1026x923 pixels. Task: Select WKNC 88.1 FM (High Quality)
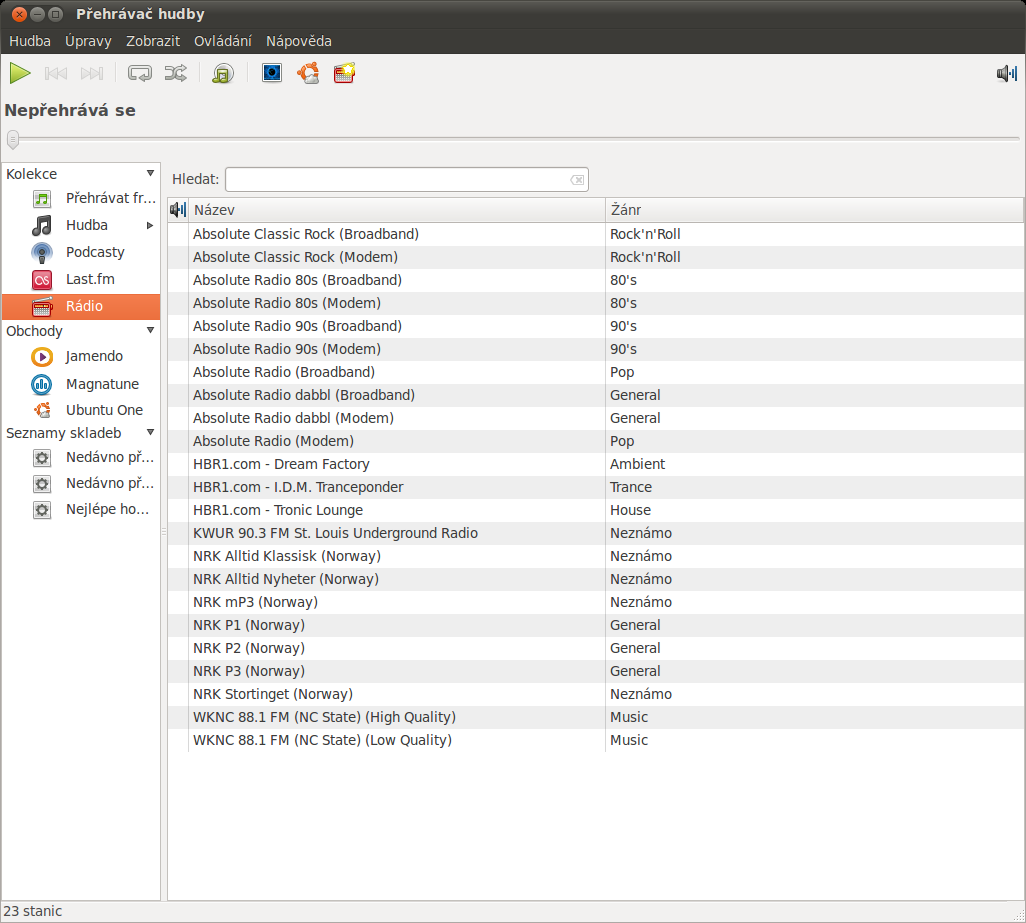pyautogui.click(x=595, y=717)
